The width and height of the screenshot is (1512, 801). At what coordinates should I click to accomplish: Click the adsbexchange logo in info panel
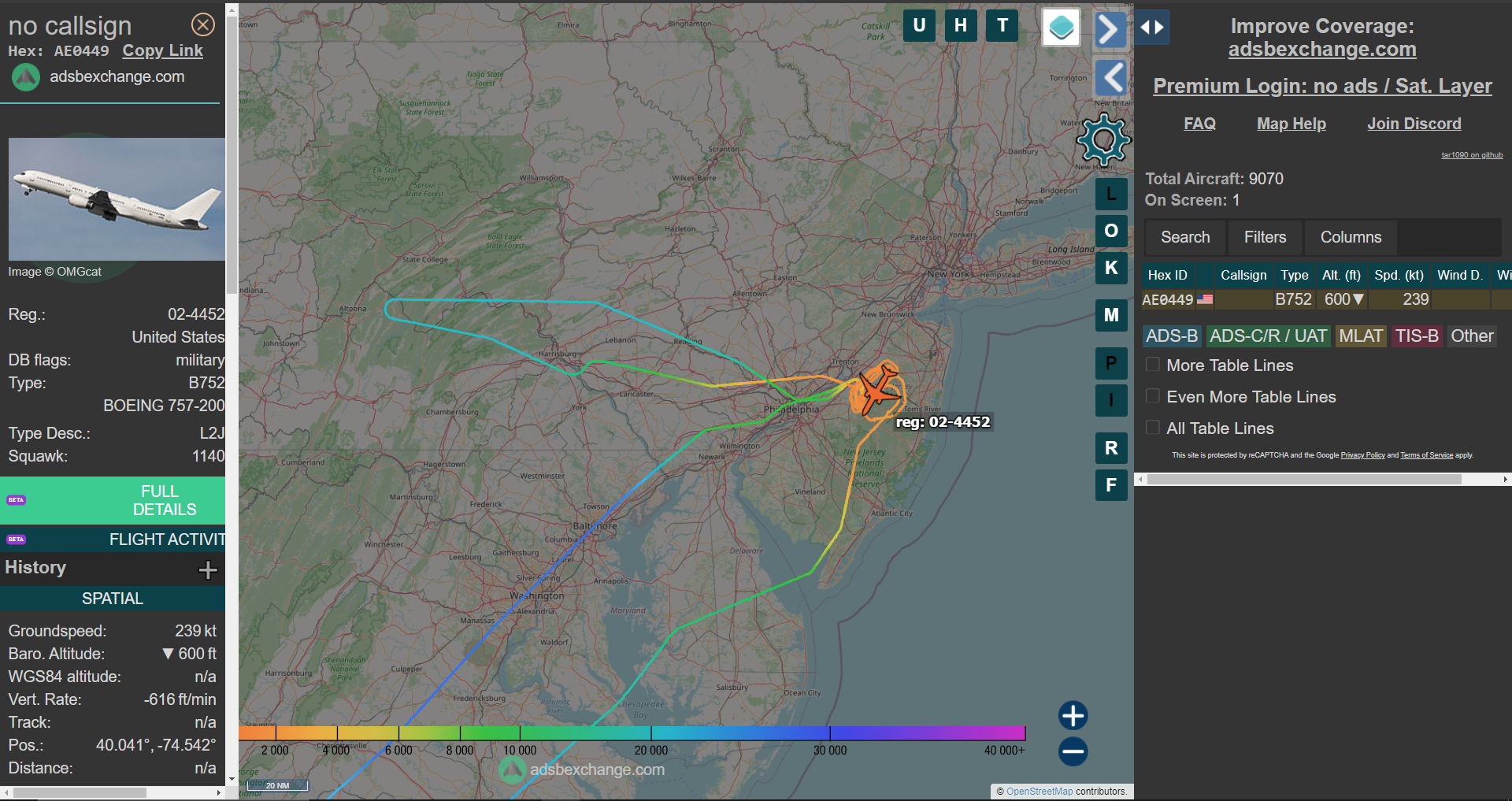pos(26,77)
